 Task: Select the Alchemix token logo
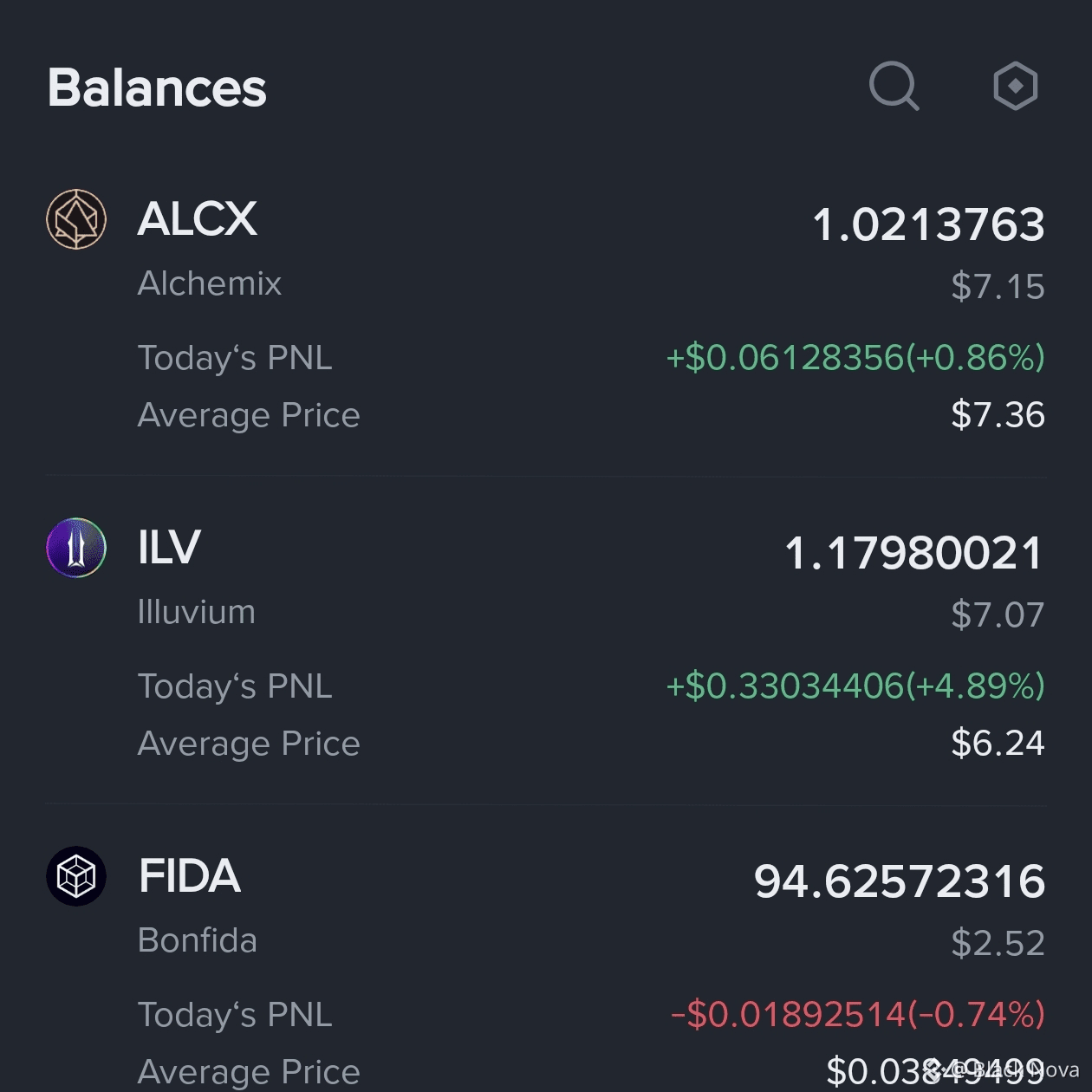tap(75, 219)
